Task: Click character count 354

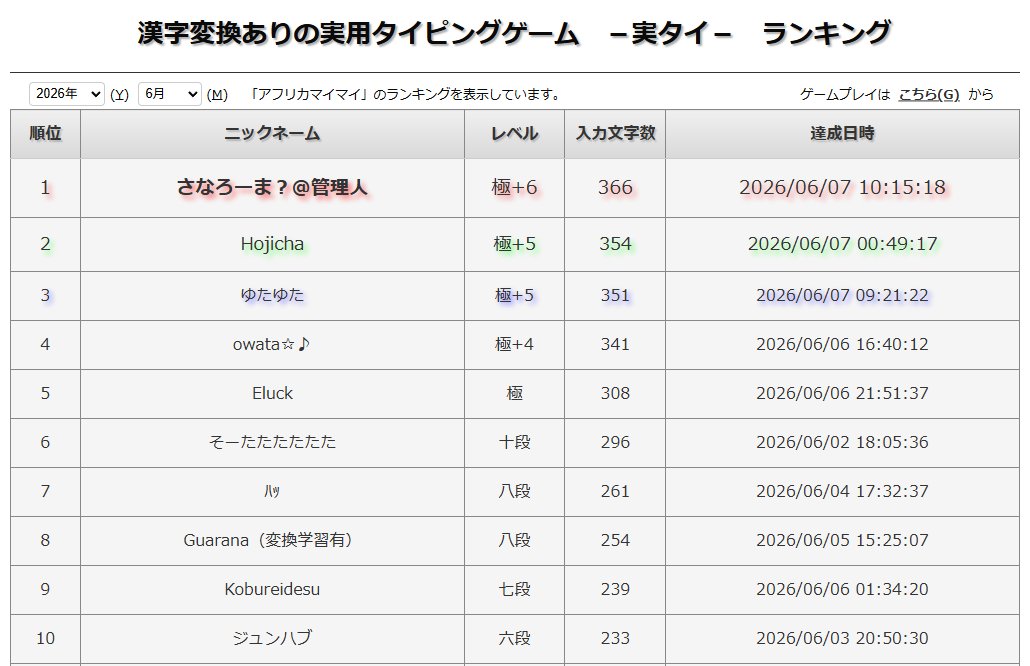Action: 615,244
